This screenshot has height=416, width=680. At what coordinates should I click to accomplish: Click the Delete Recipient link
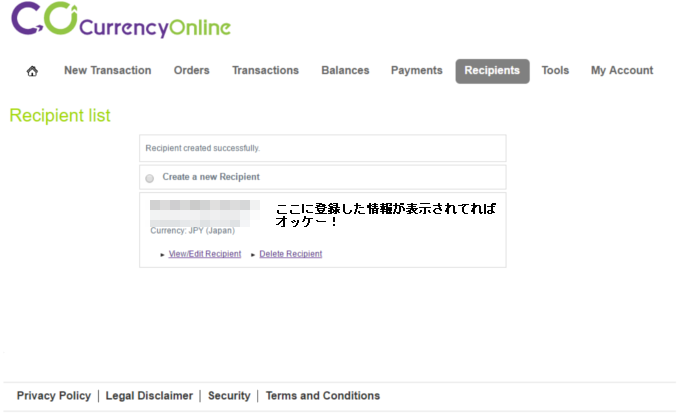pyautogui.click(x=291, y=254)
